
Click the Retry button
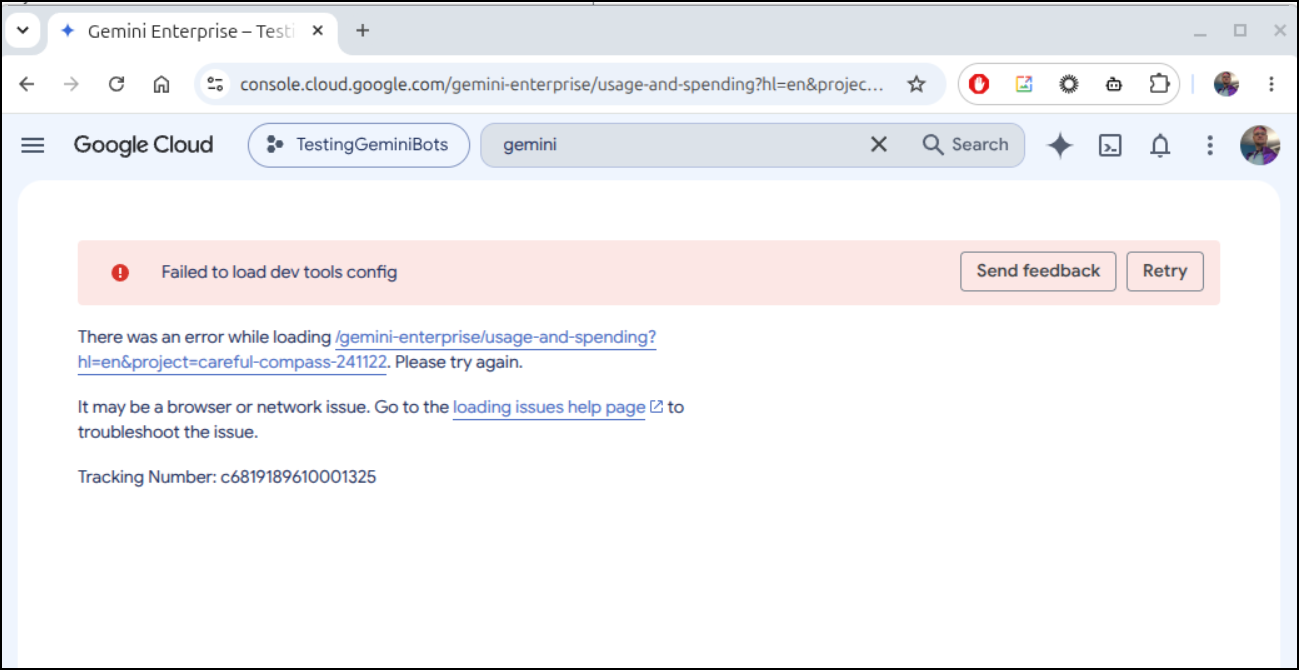[1165, 271]
